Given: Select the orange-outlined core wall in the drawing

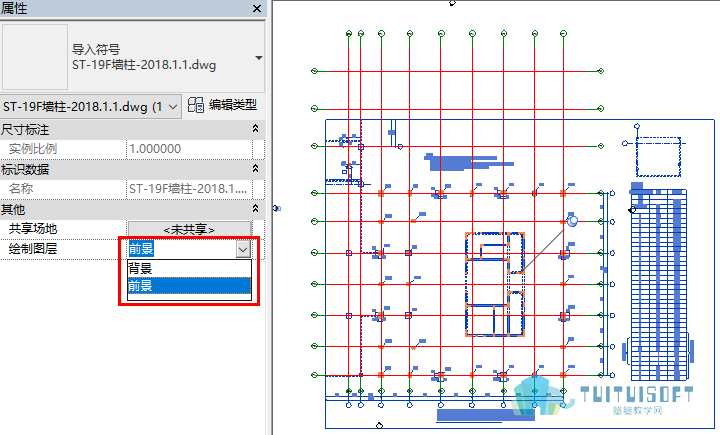Looking at the screenshot, I should 495,284.
